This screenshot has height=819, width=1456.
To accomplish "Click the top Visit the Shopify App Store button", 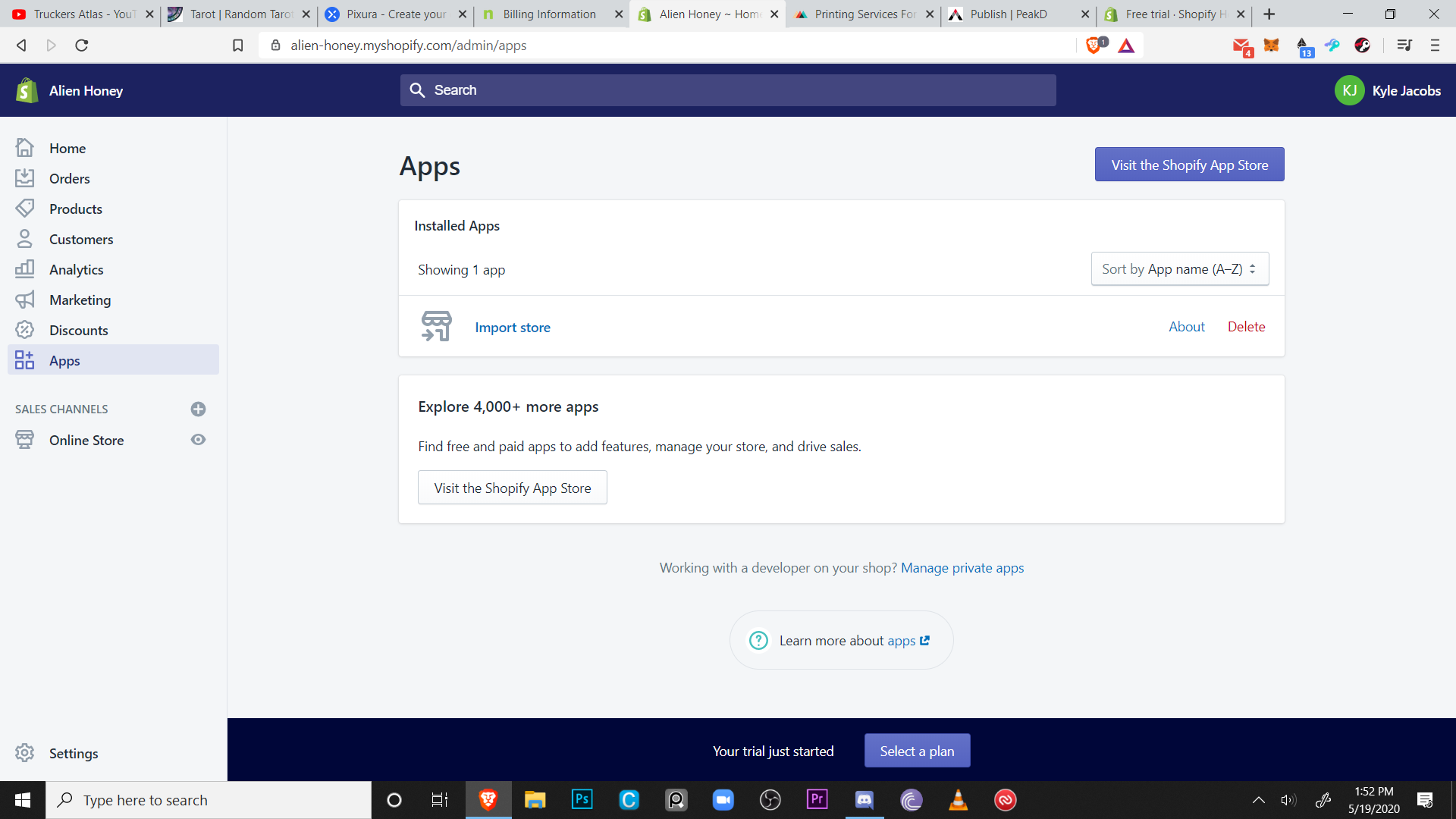I will tap(1189, 165).
